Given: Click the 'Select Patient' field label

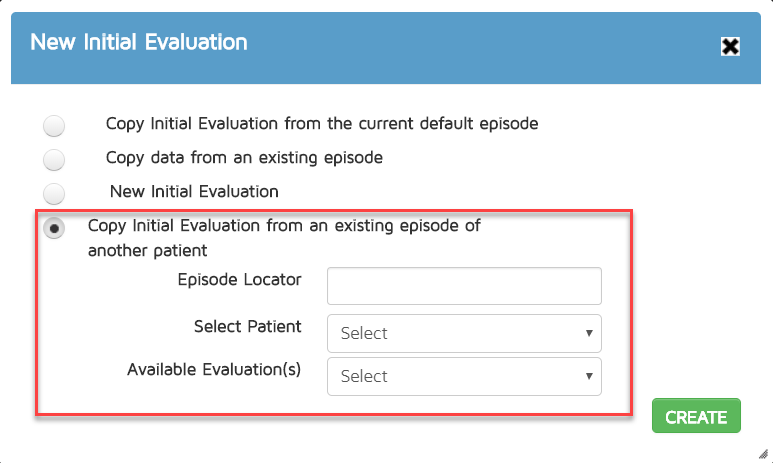Looking at the screenshot, I should pos(247,326).
